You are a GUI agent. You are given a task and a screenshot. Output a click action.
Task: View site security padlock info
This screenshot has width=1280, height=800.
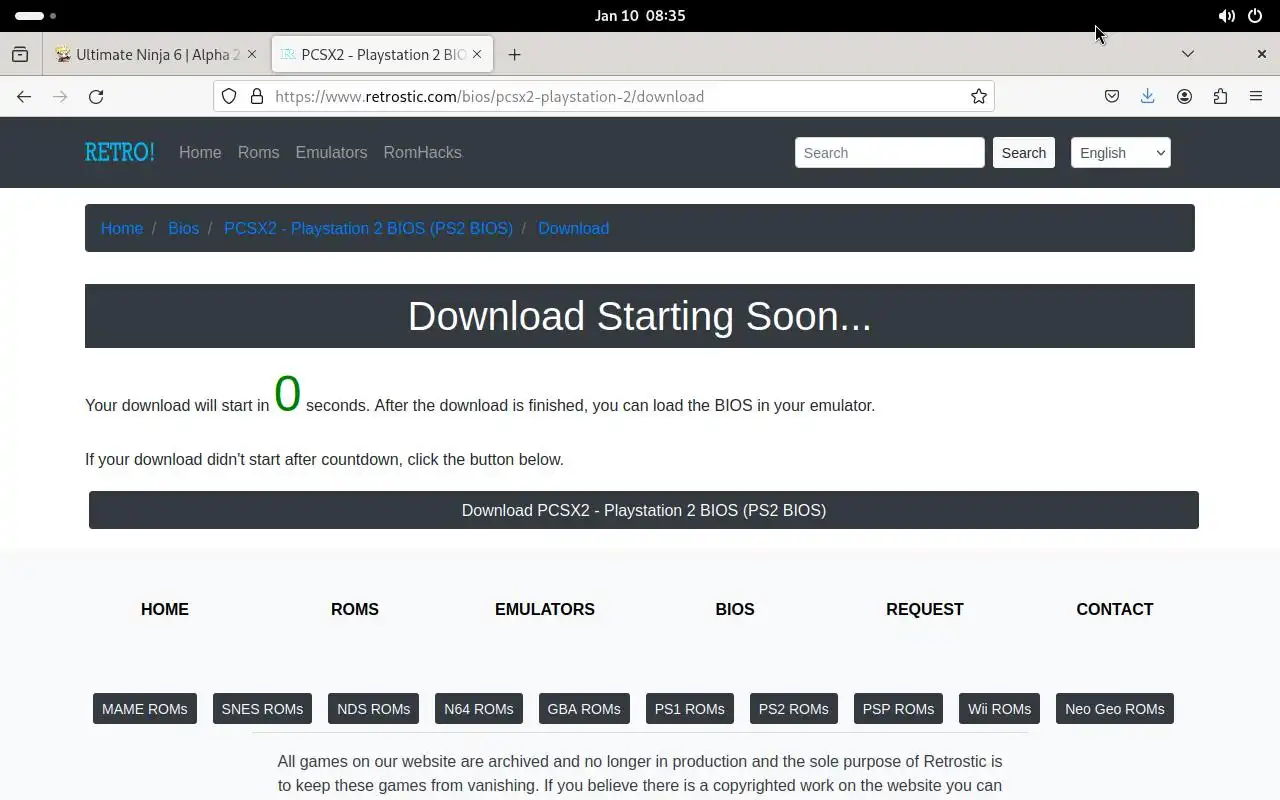[x=257, y=97]
